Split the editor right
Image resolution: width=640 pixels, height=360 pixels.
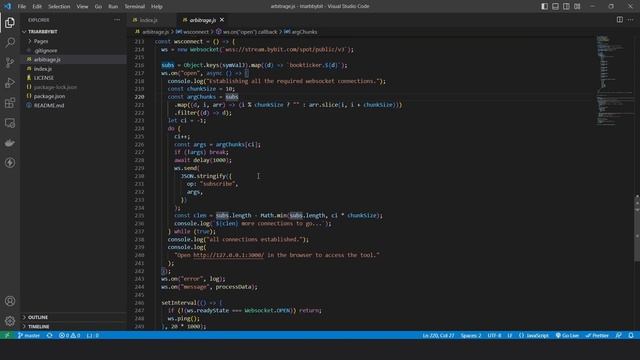click(x=620, y=20)
